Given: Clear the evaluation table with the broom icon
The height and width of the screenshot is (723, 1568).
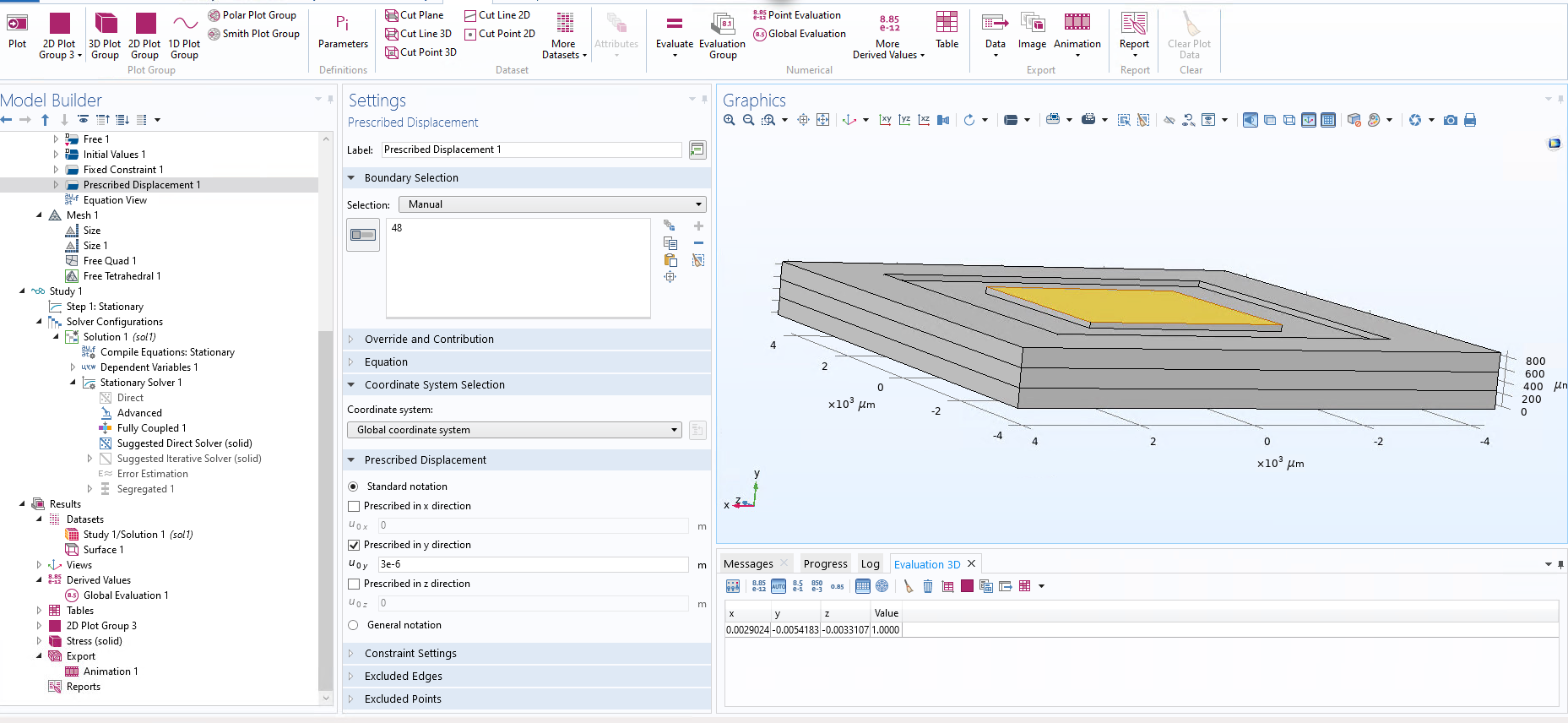Looking at the screenshot, I should (909, 586).
